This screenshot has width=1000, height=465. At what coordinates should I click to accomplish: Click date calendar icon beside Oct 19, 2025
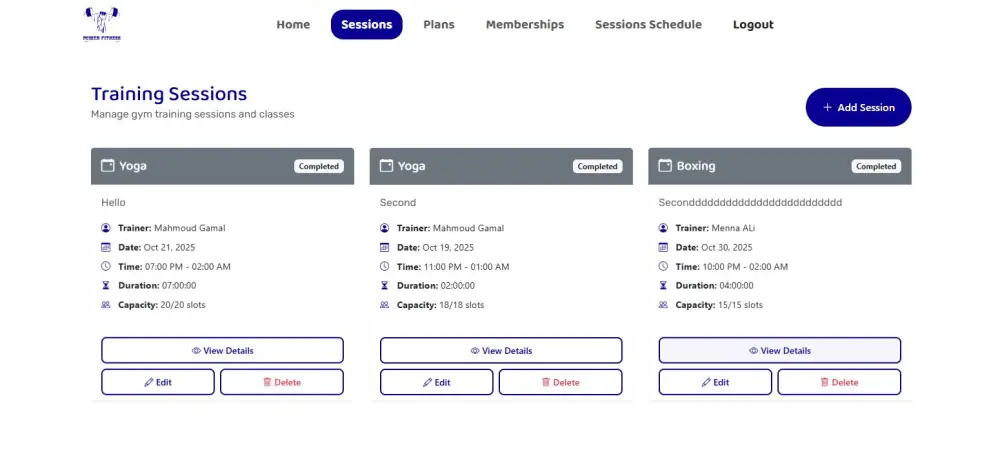pyautogui.click(x=385, y=247)
